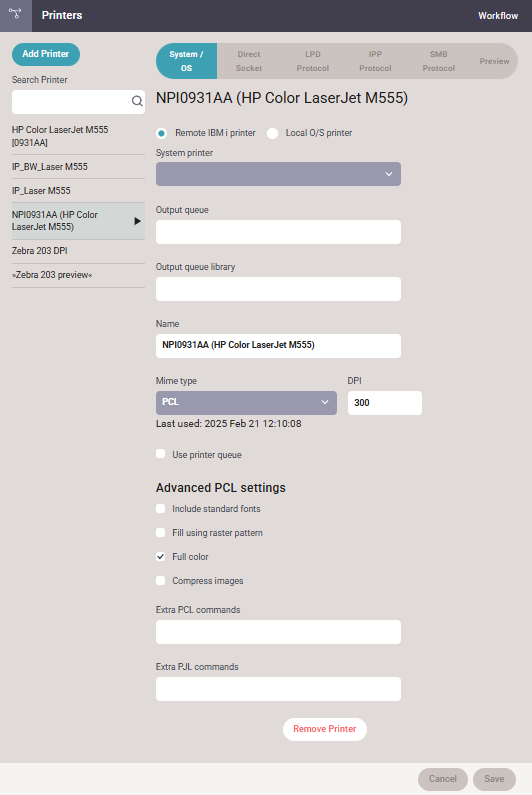Open the Mime type PCL dropdown

tap(246, 403)
